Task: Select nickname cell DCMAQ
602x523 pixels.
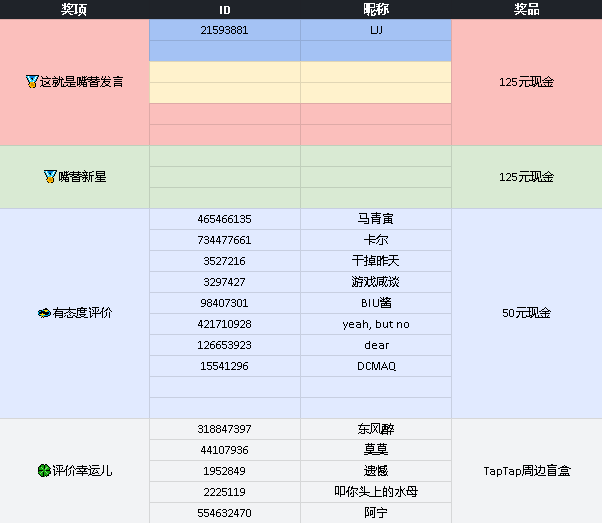Action: pyautogui.click(x=376, y=366)
